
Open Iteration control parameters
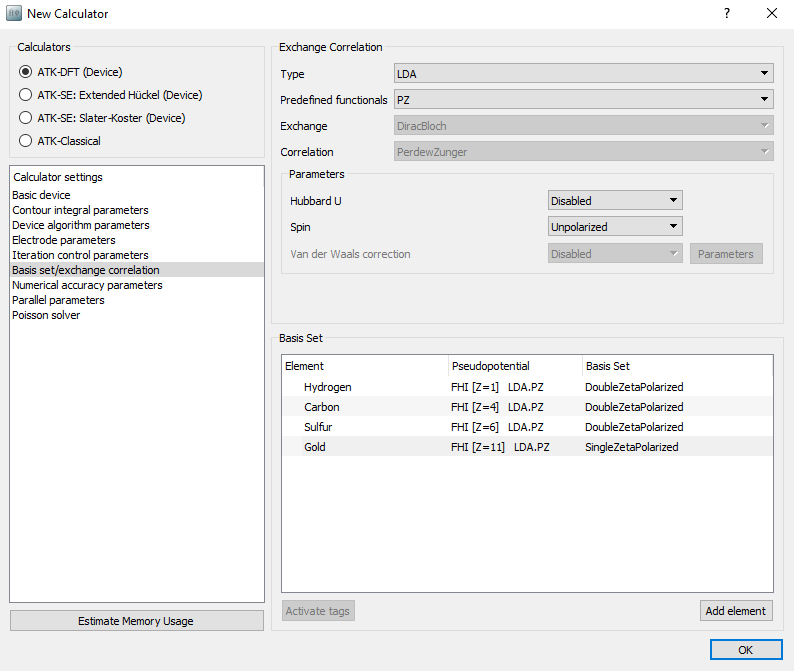click(137, 255)
